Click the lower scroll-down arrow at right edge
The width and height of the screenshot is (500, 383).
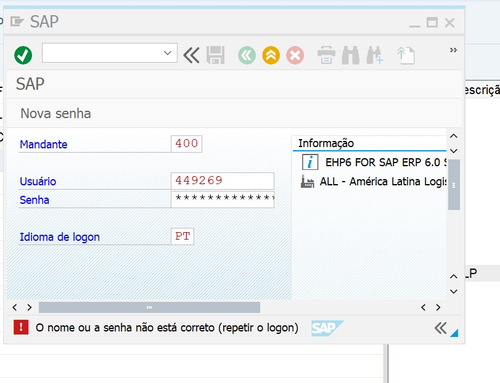tap(454, 292)
